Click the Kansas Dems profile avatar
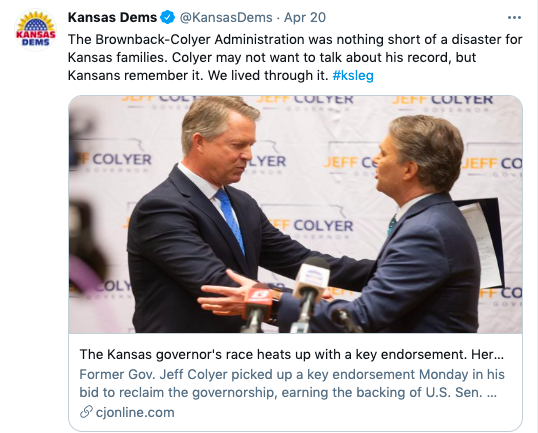The height and width of the screenshot is (433, 538). point(36,30)
